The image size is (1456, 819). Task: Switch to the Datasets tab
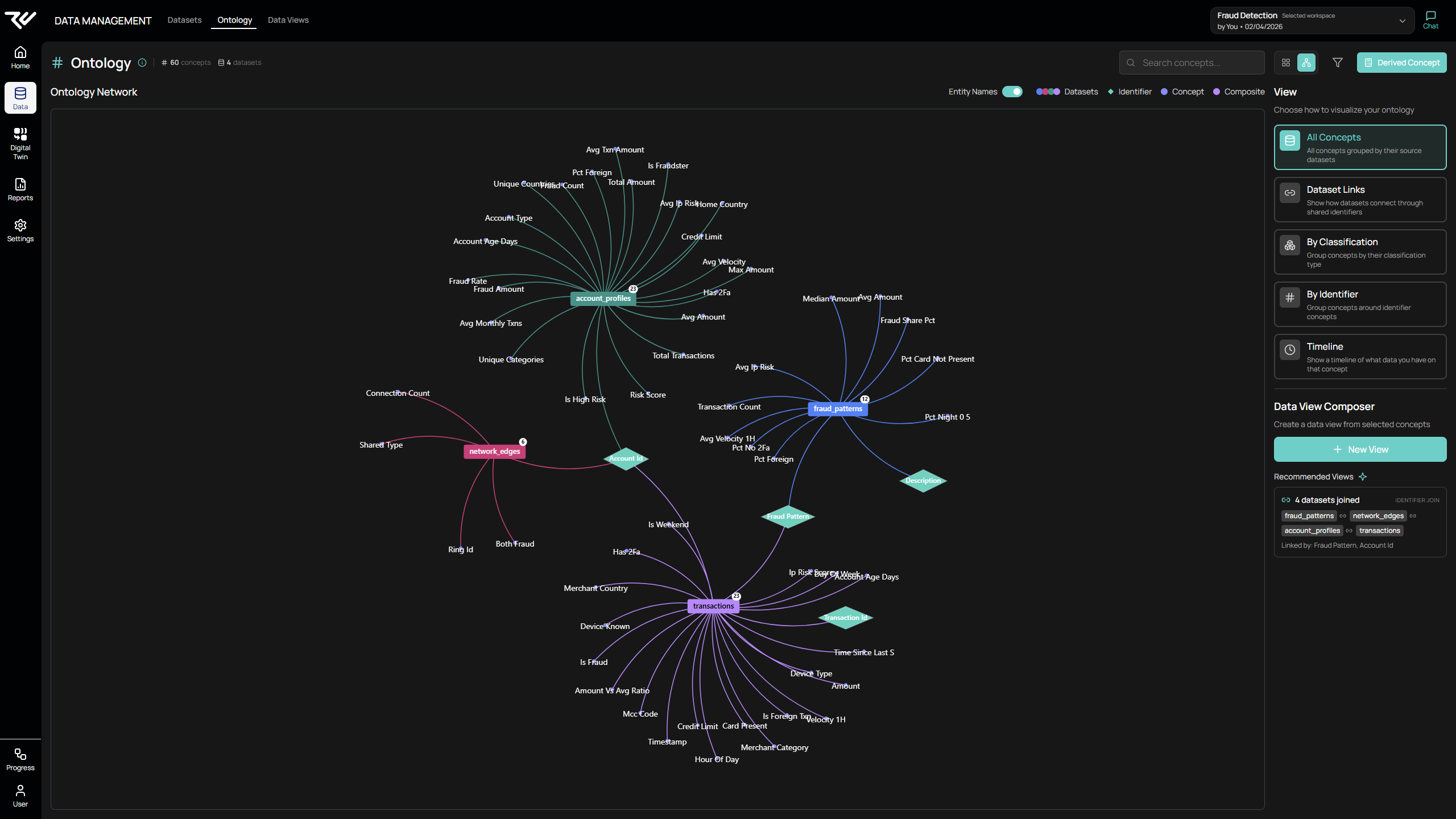[x=184, y=20]
